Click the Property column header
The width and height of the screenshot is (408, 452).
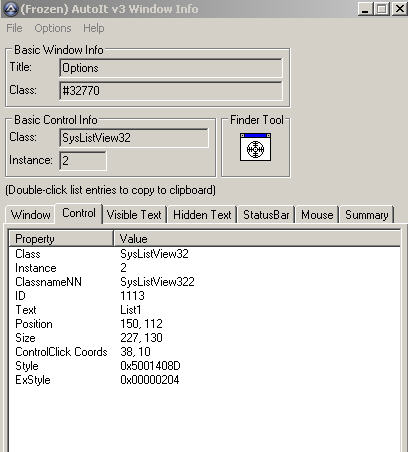coord(61,239)
